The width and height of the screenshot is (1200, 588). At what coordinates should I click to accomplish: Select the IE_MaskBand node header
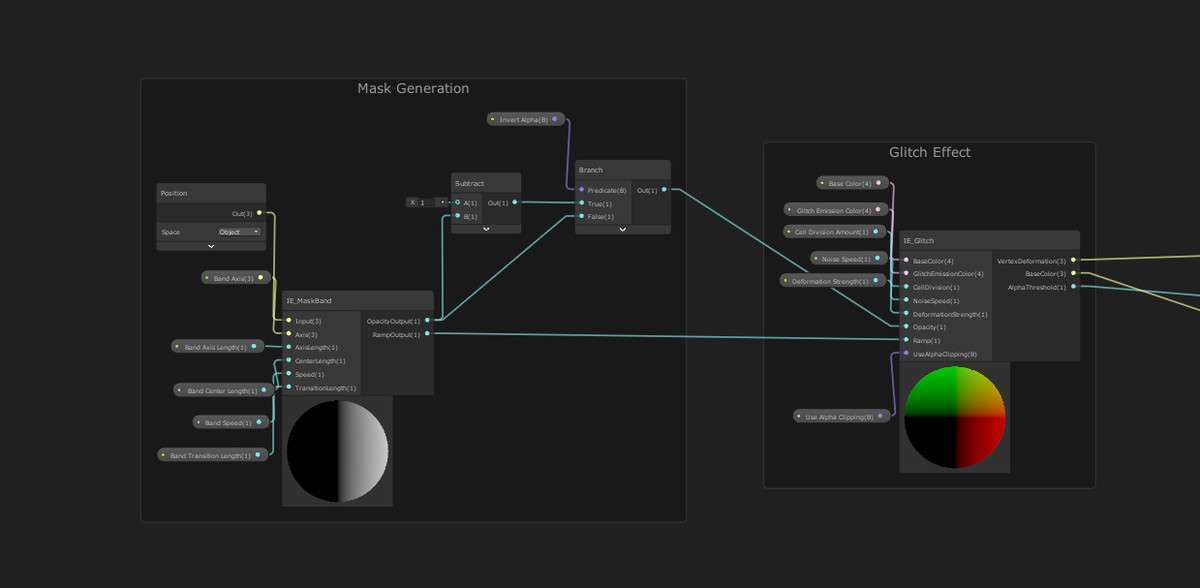(x=357, y=300)
